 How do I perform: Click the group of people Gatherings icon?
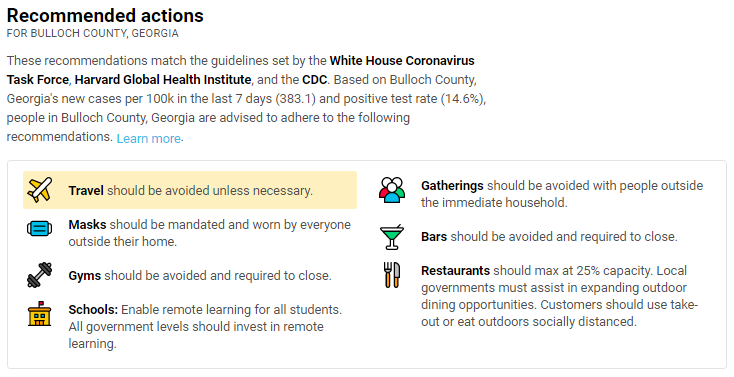[x=392, y=190]
